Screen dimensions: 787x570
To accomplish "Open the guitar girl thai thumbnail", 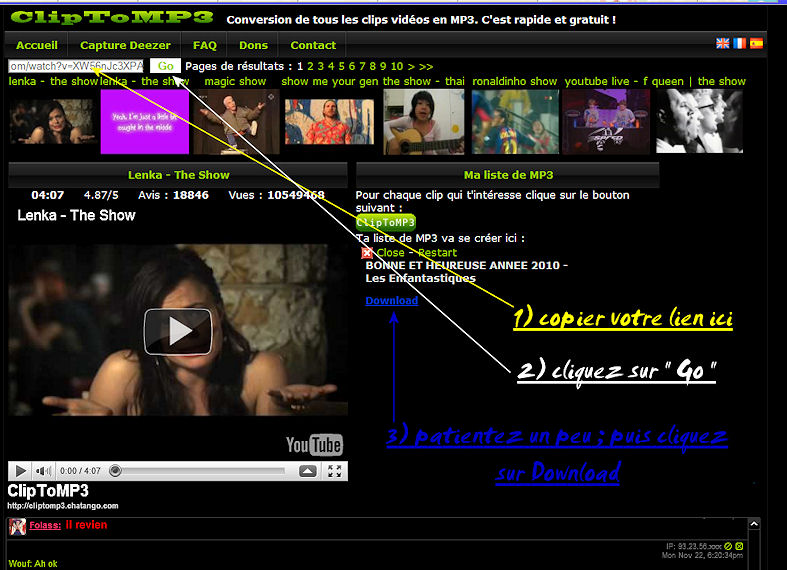I will (424, 121).
